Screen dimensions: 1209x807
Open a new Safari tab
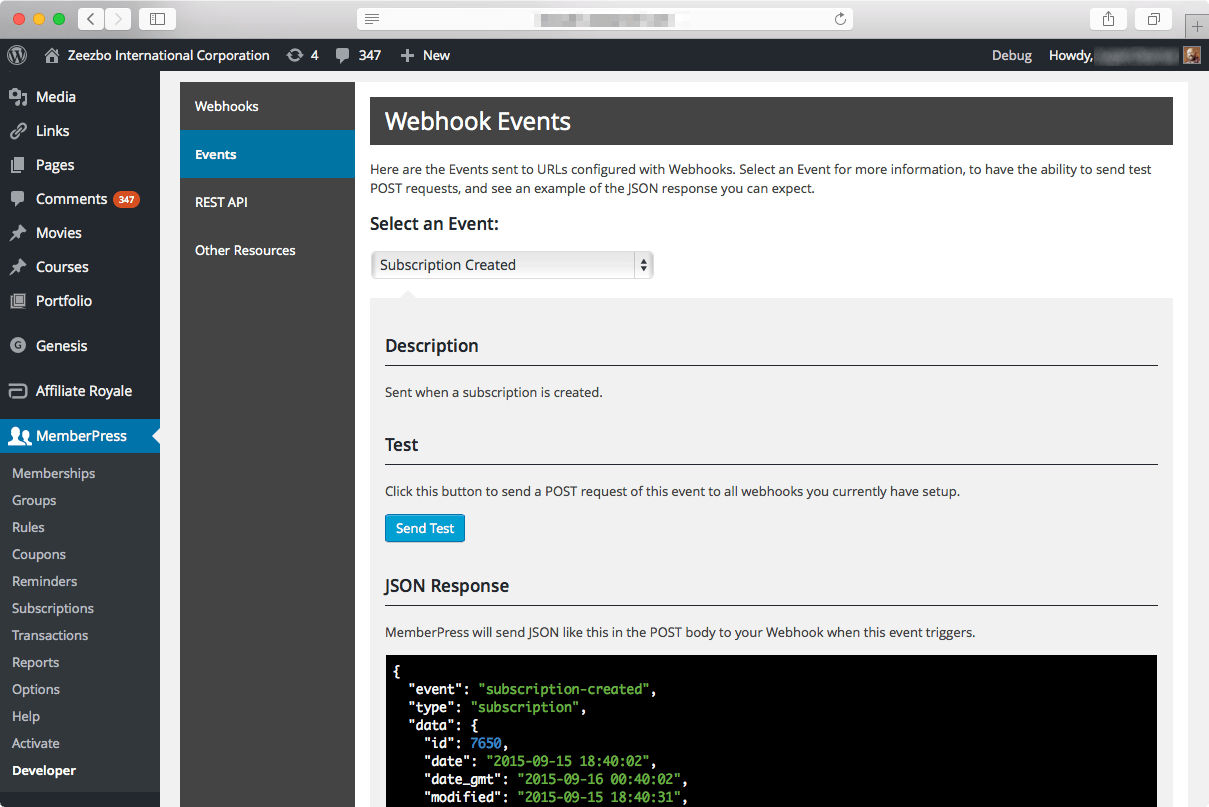1197,26
